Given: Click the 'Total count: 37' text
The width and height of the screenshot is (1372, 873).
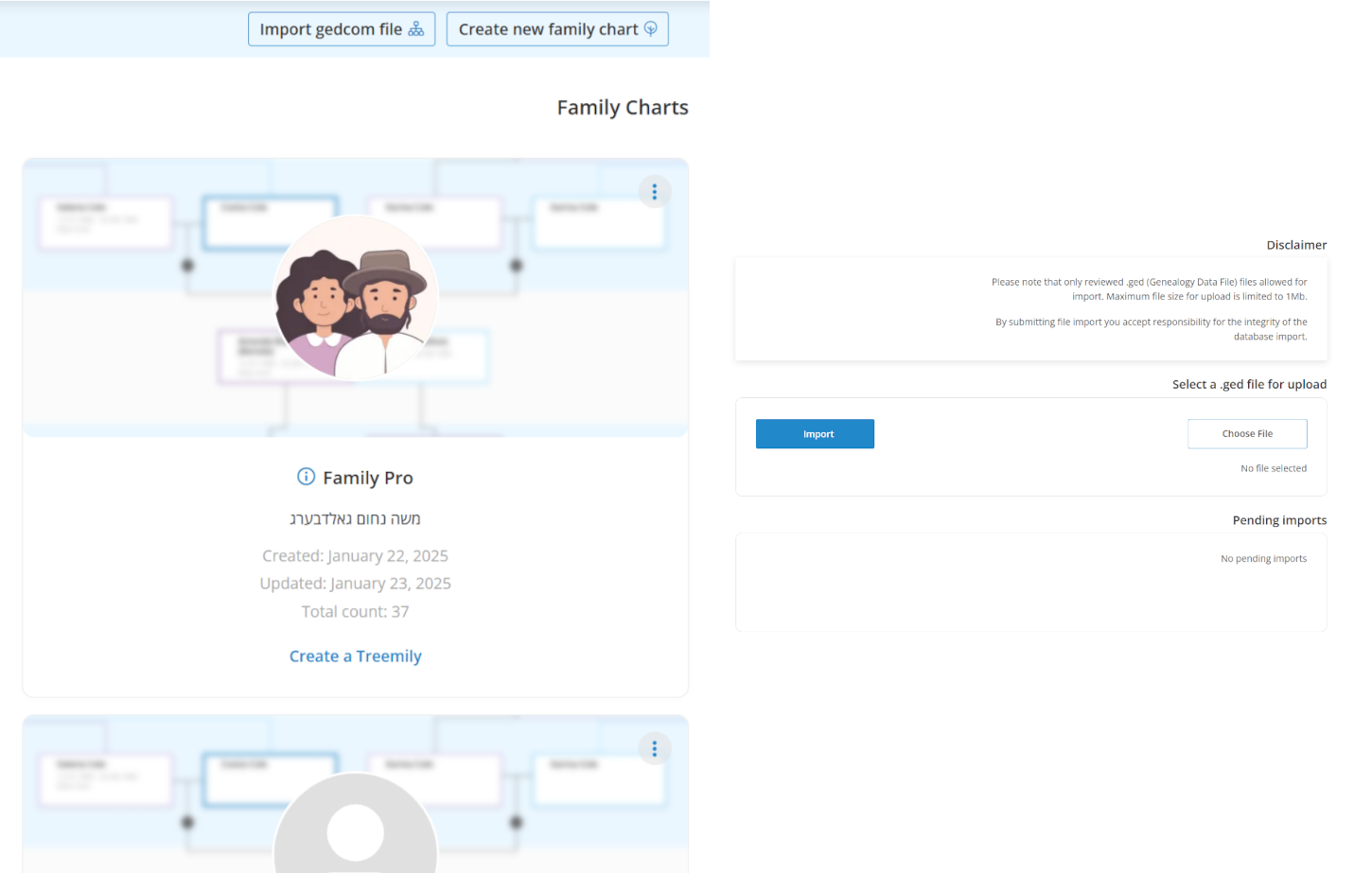Looking at the screenshot, I should tap(356, 612).
